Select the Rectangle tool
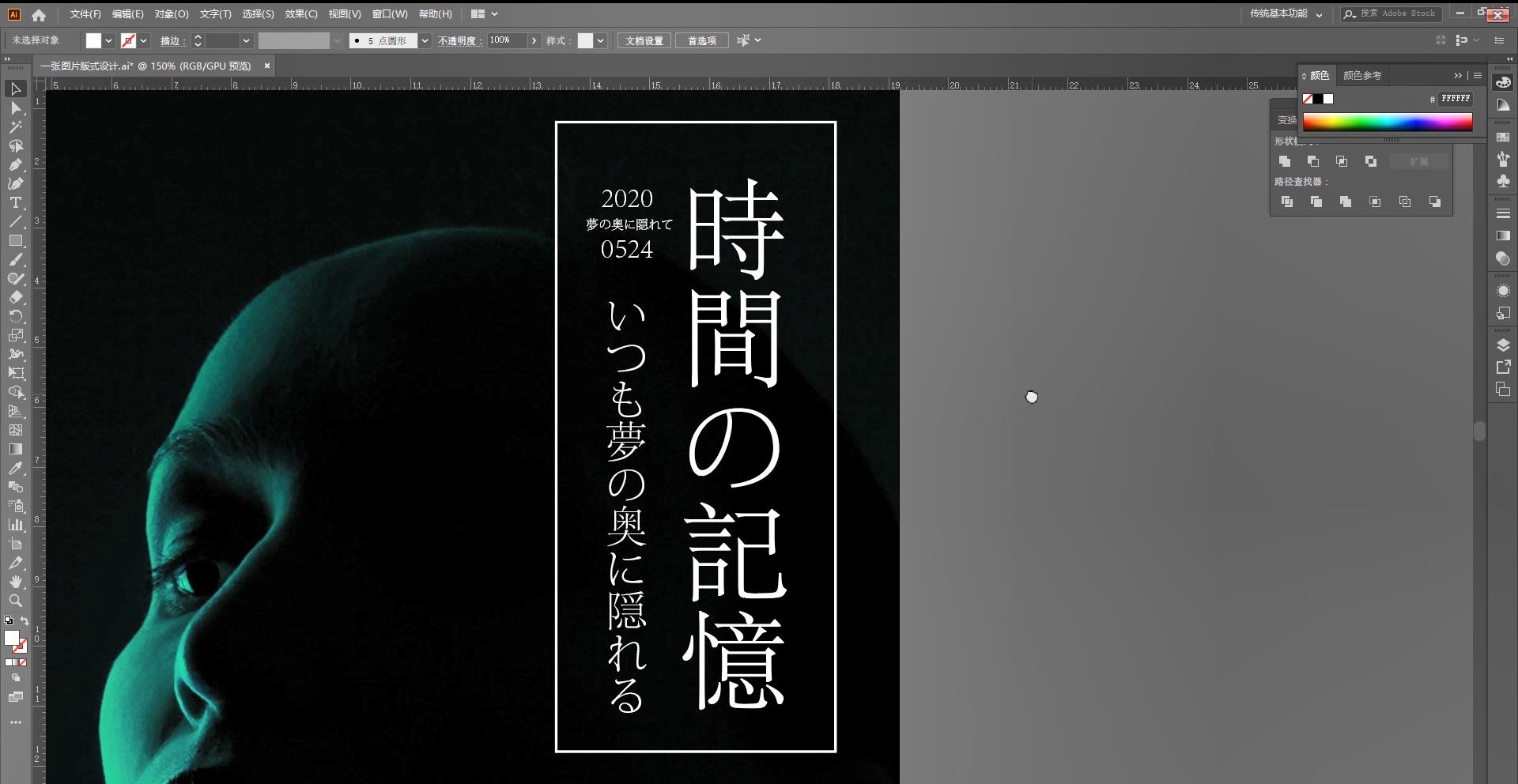This screenshot has width=1518, height=784. pos(16,241)
